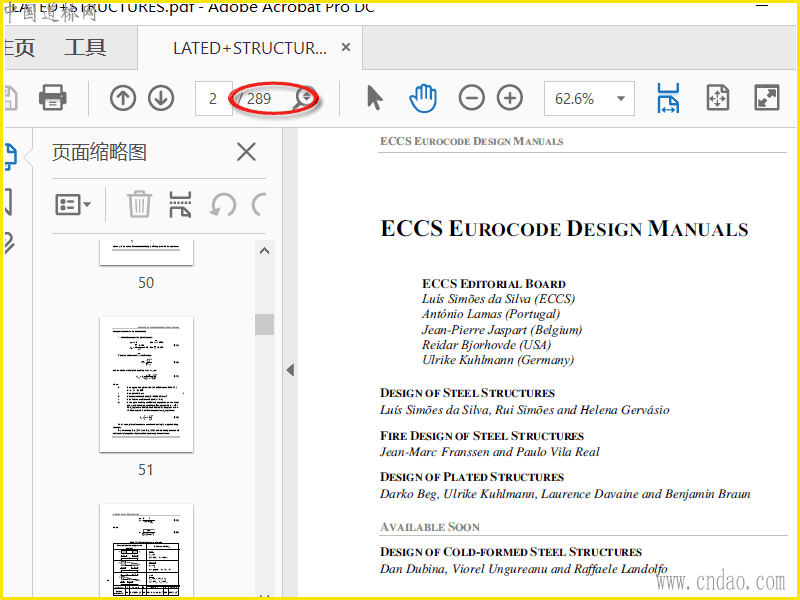Click 'Available Soon' heading
Image resolution: width=800 pixels, height=600 pixels.
pyautogui.click(x=430, y=527)
